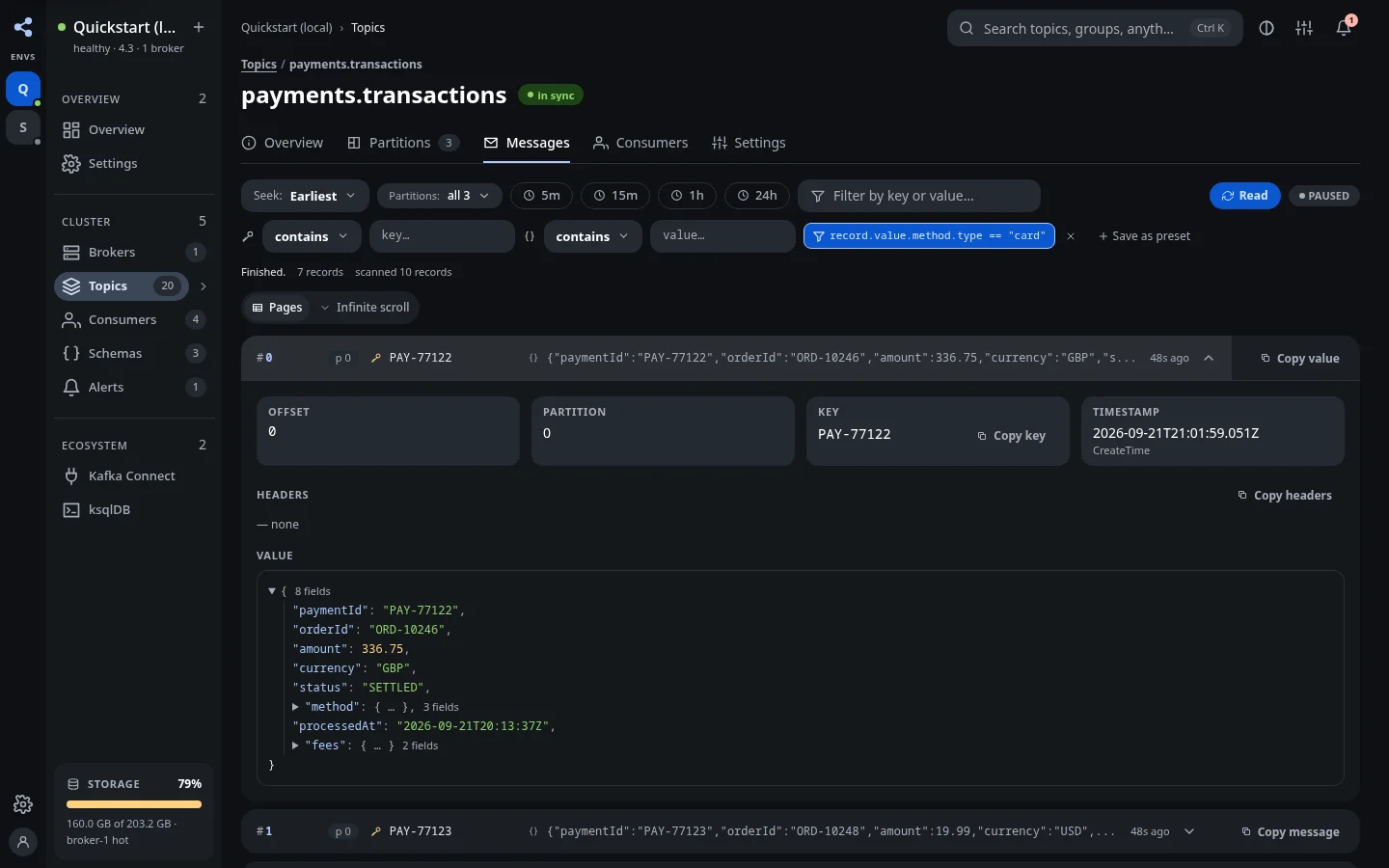This screenshot has height=868, width=1389.
Task: Open ksqlDB in sidebar
Action: tap(134, 509)
